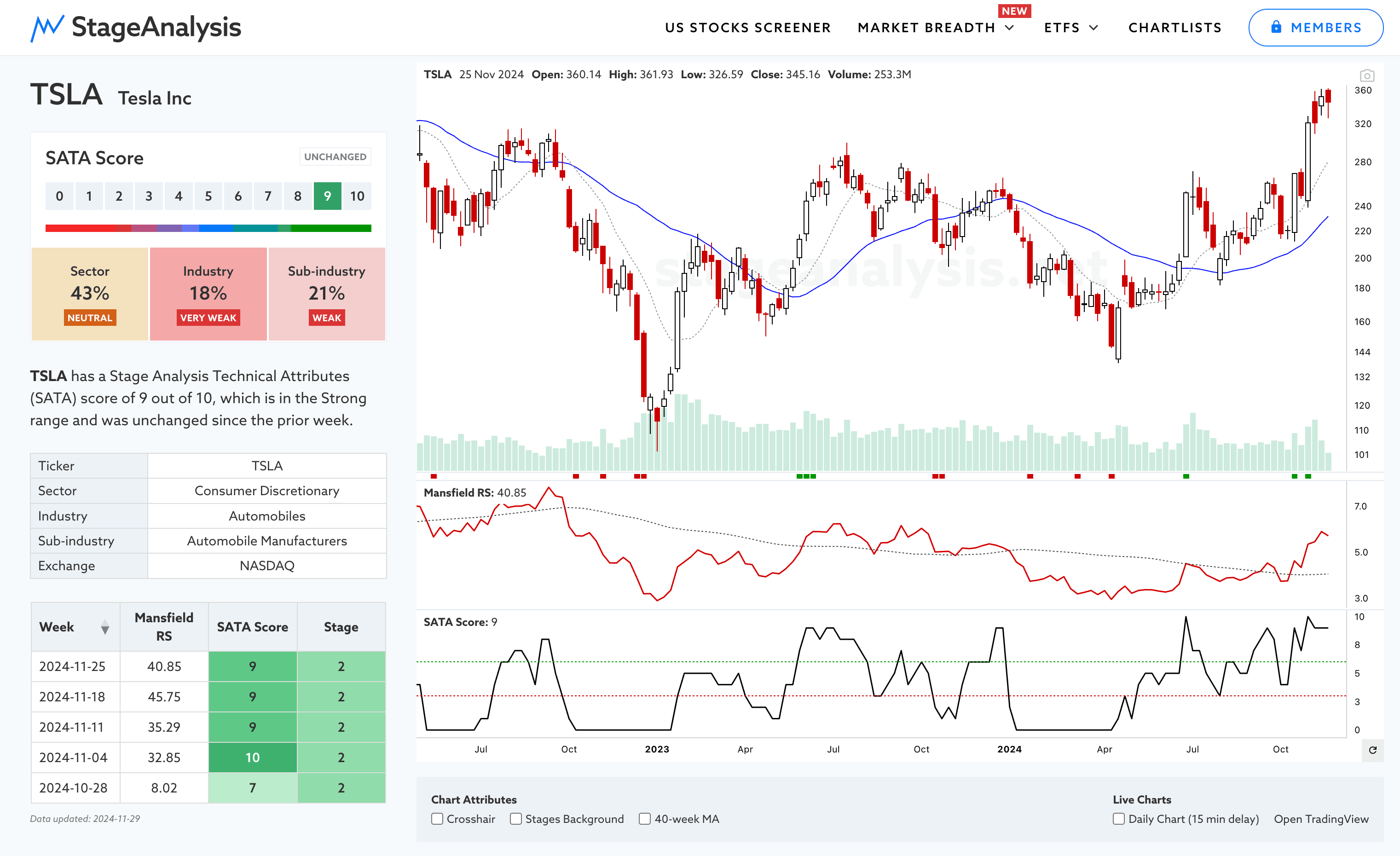Click week 2024-10-28 cell
The height and width of the screenshot is (856, 1400).
pos(75,788)
